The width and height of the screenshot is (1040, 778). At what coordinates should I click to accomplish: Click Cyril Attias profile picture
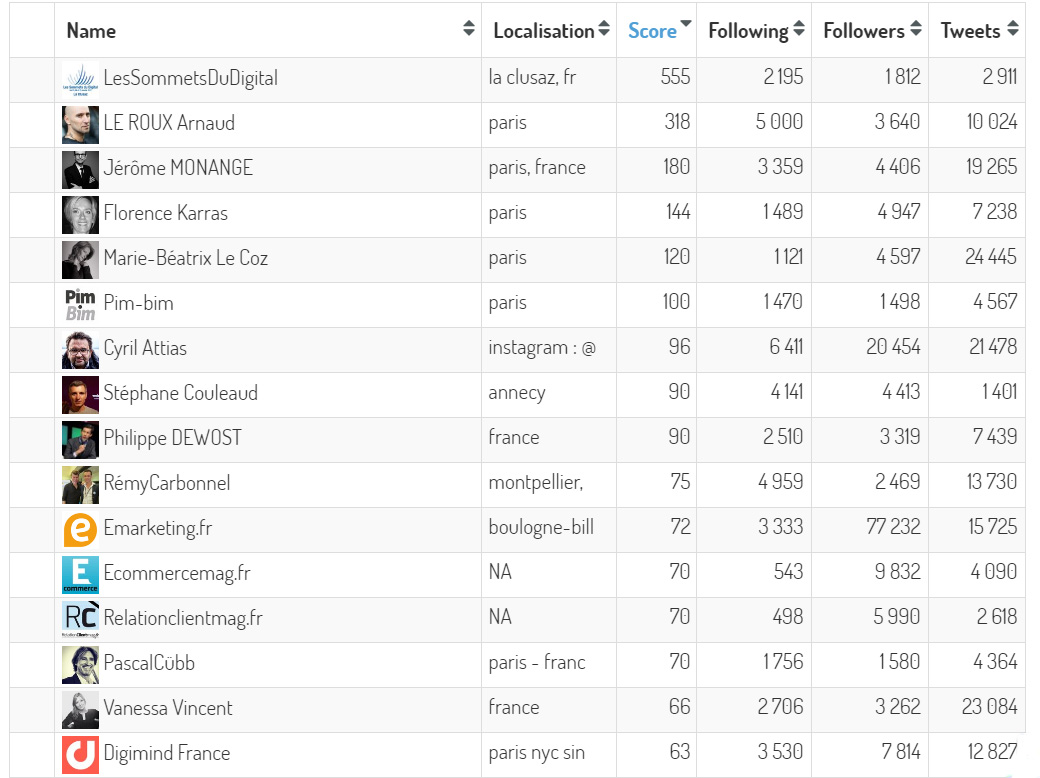pos(80,348)
